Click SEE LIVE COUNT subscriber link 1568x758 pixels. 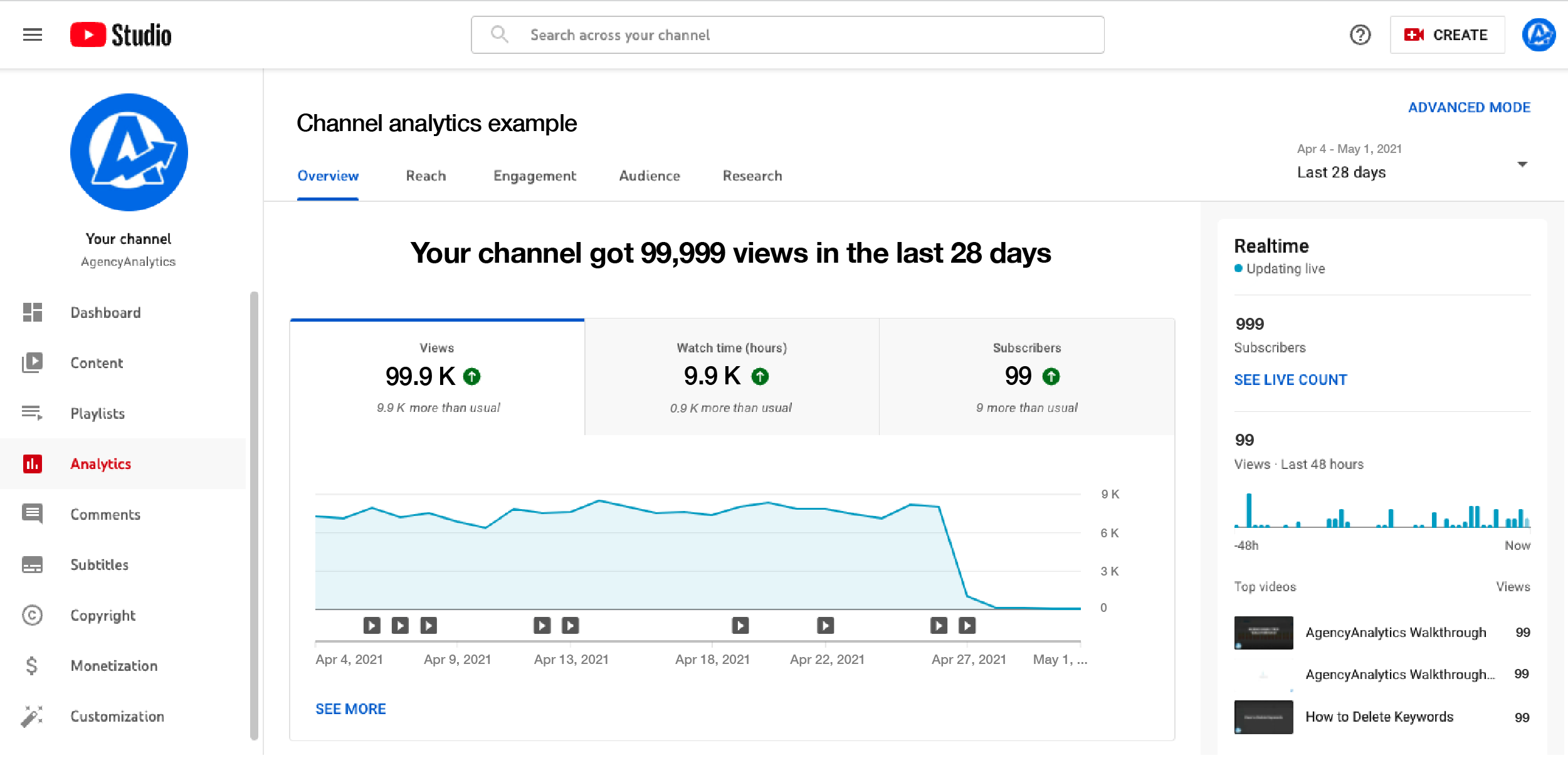coord(1290,379)
